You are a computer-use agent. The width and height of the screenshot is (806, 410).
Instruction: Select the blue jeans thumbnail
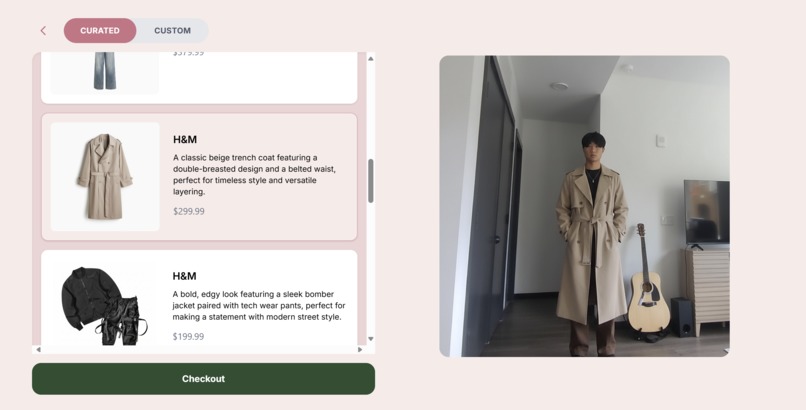pos(105,73)
